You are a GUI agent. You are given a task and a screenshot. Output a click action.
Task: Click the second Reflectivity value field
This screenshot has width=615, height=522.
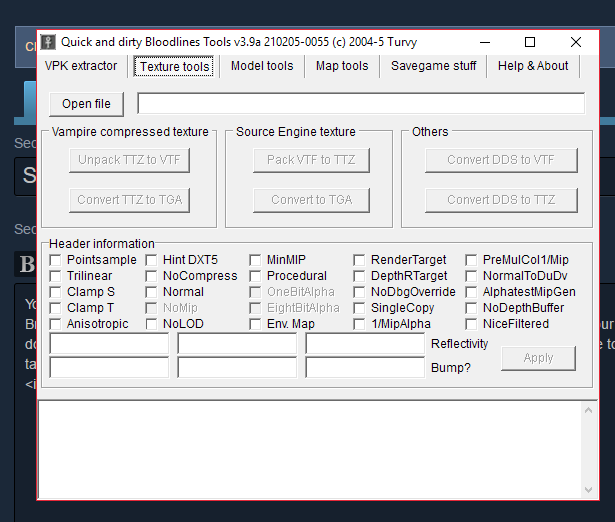coord(237,344)
